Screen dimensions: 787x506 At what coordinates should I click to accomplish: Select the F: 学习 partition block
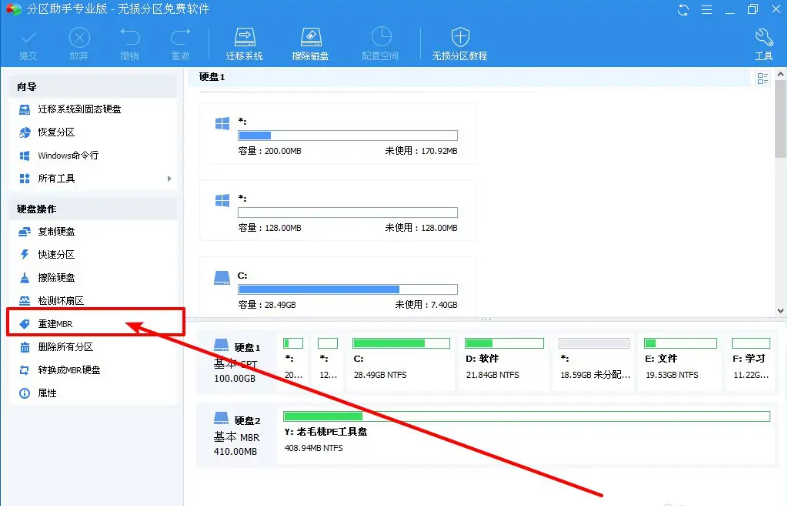[751, 360]
